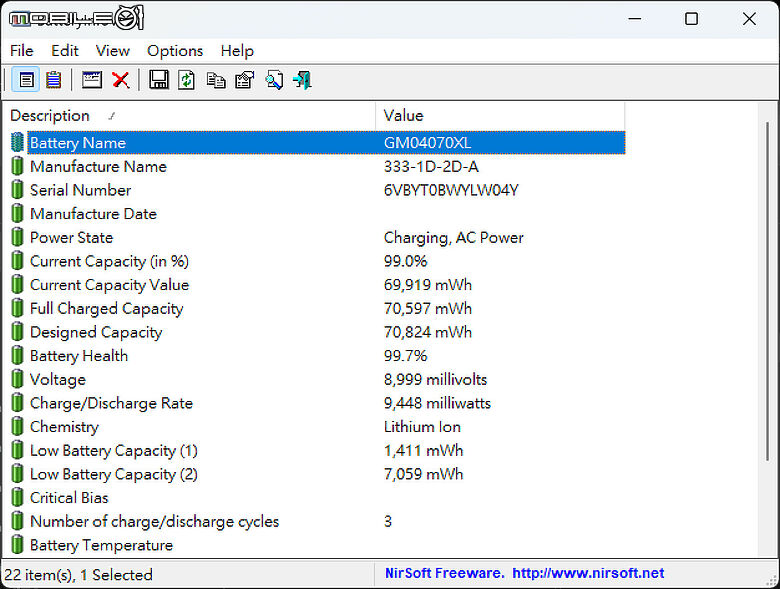Select the Show Battery Information view icon
Screen dimensions: 780x589
click(26, 80)
